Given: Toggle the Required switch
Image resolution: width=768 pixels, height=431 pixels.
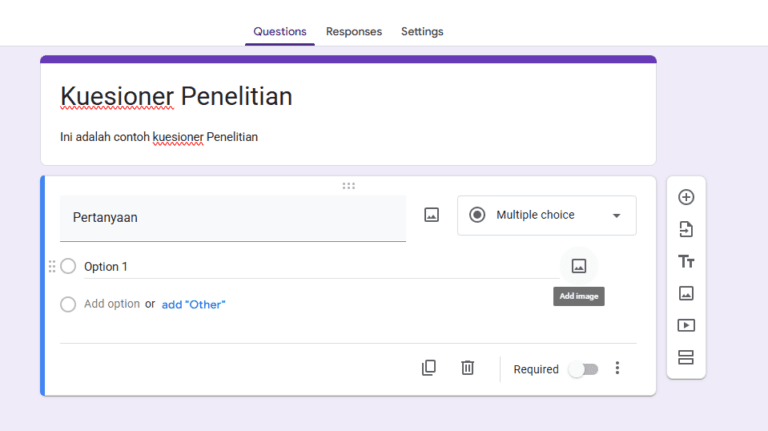Looking at the screenshot, I should [583, 369].
